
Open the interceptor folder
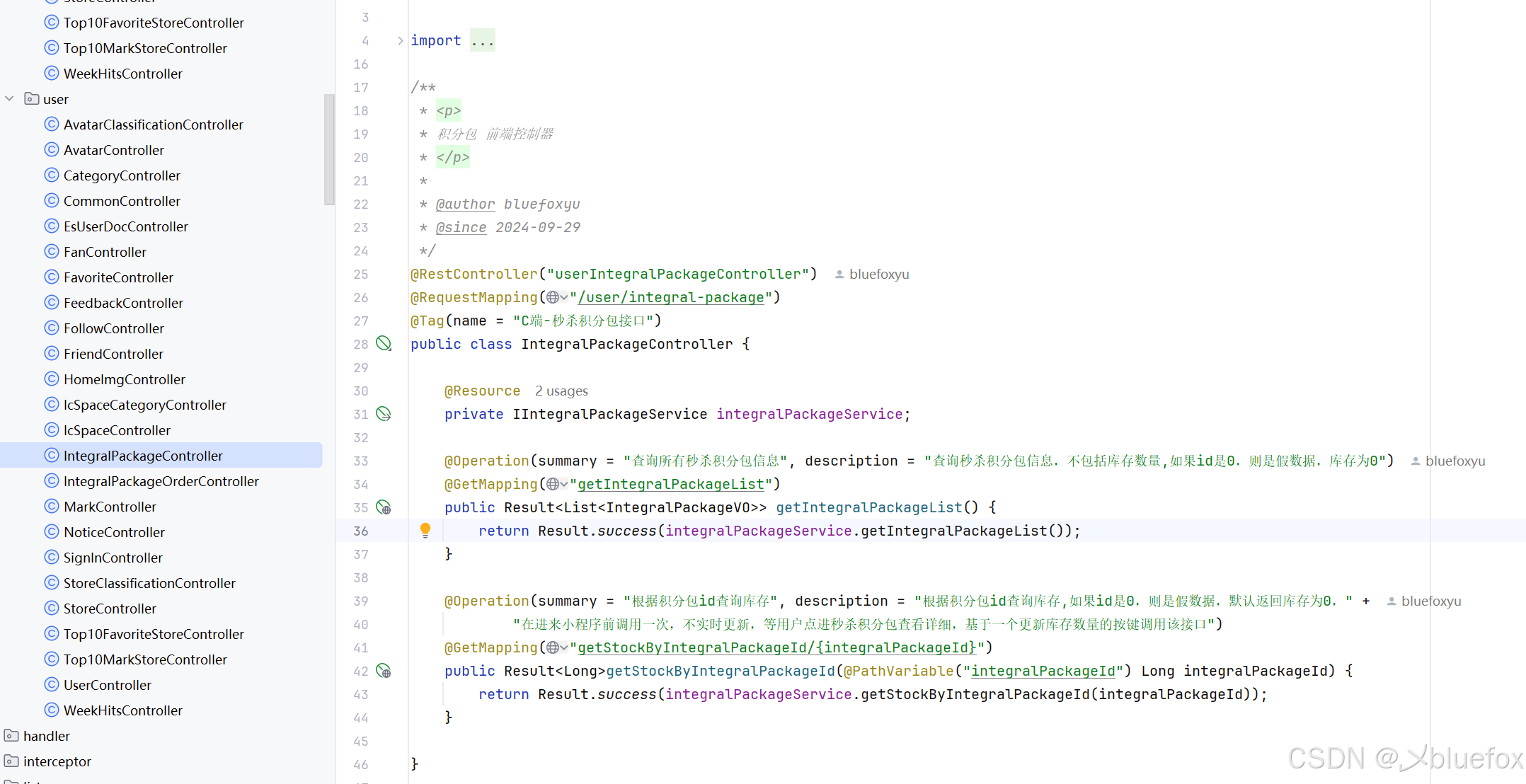click(x=57, y=761)
